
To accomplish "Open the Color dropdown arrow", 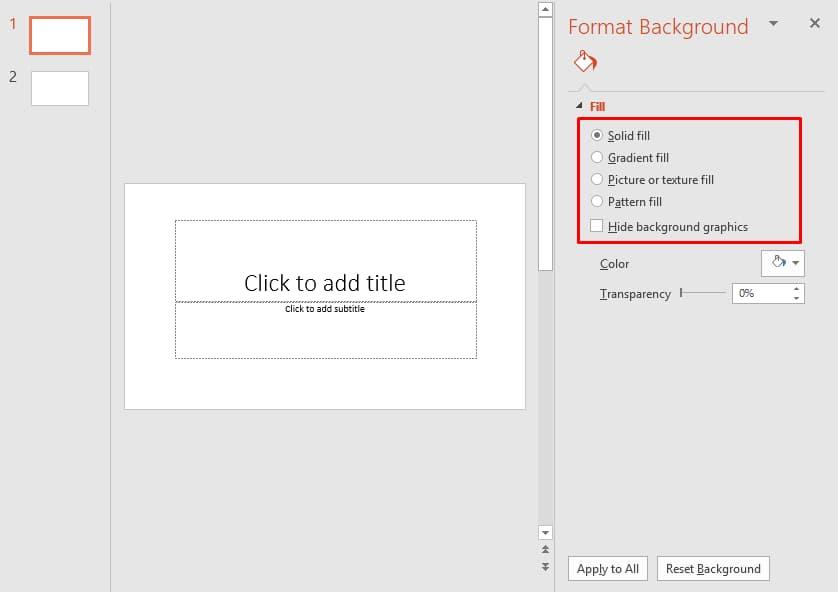I will click(793, 263).
